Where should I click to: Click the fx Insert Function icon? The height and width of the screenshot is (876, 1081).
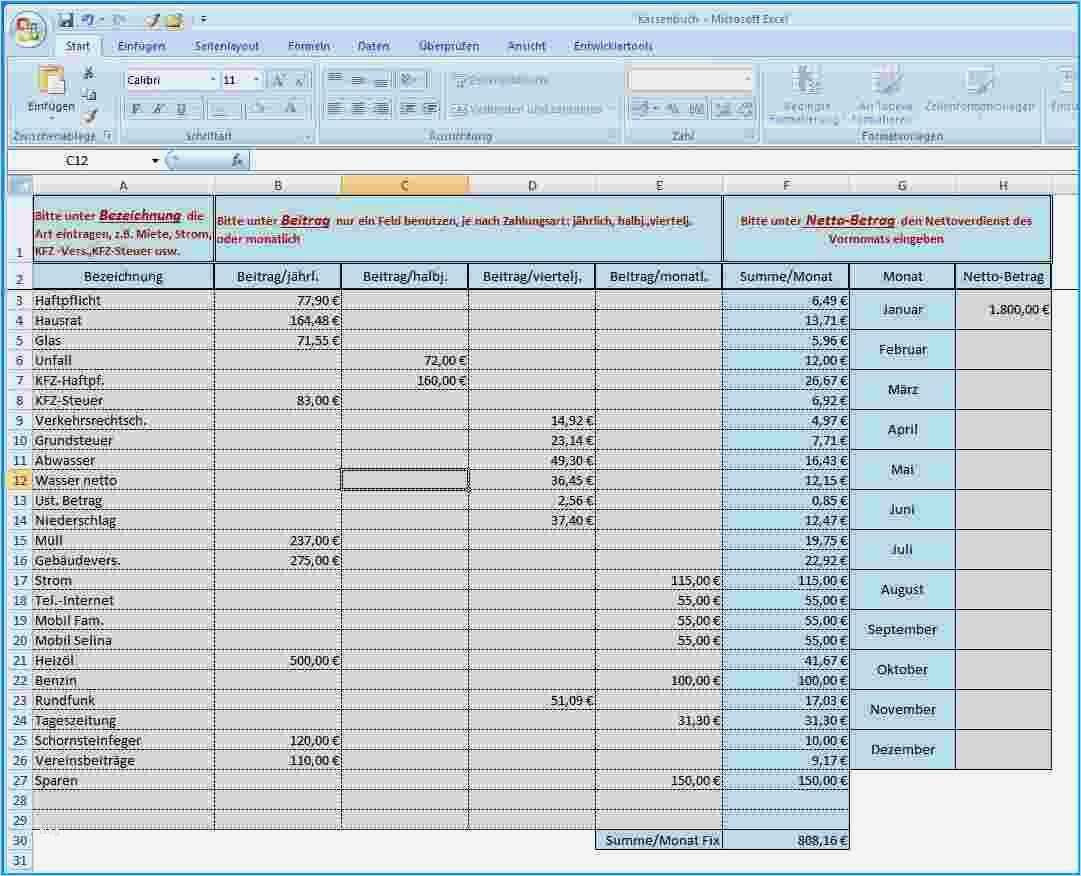[236, 161]
